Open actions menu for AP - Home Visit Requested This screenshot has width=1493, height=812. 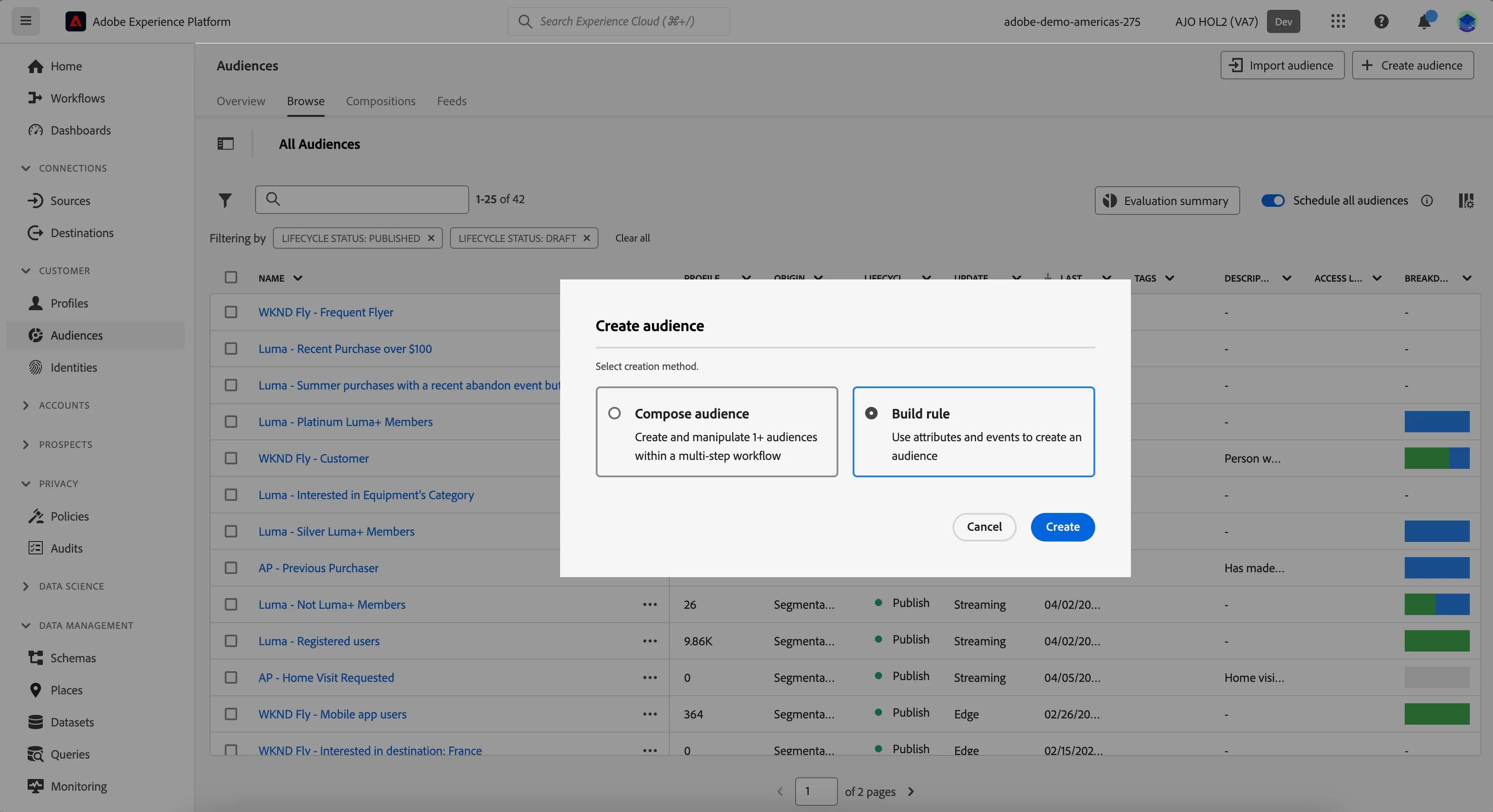click(650, 677)
